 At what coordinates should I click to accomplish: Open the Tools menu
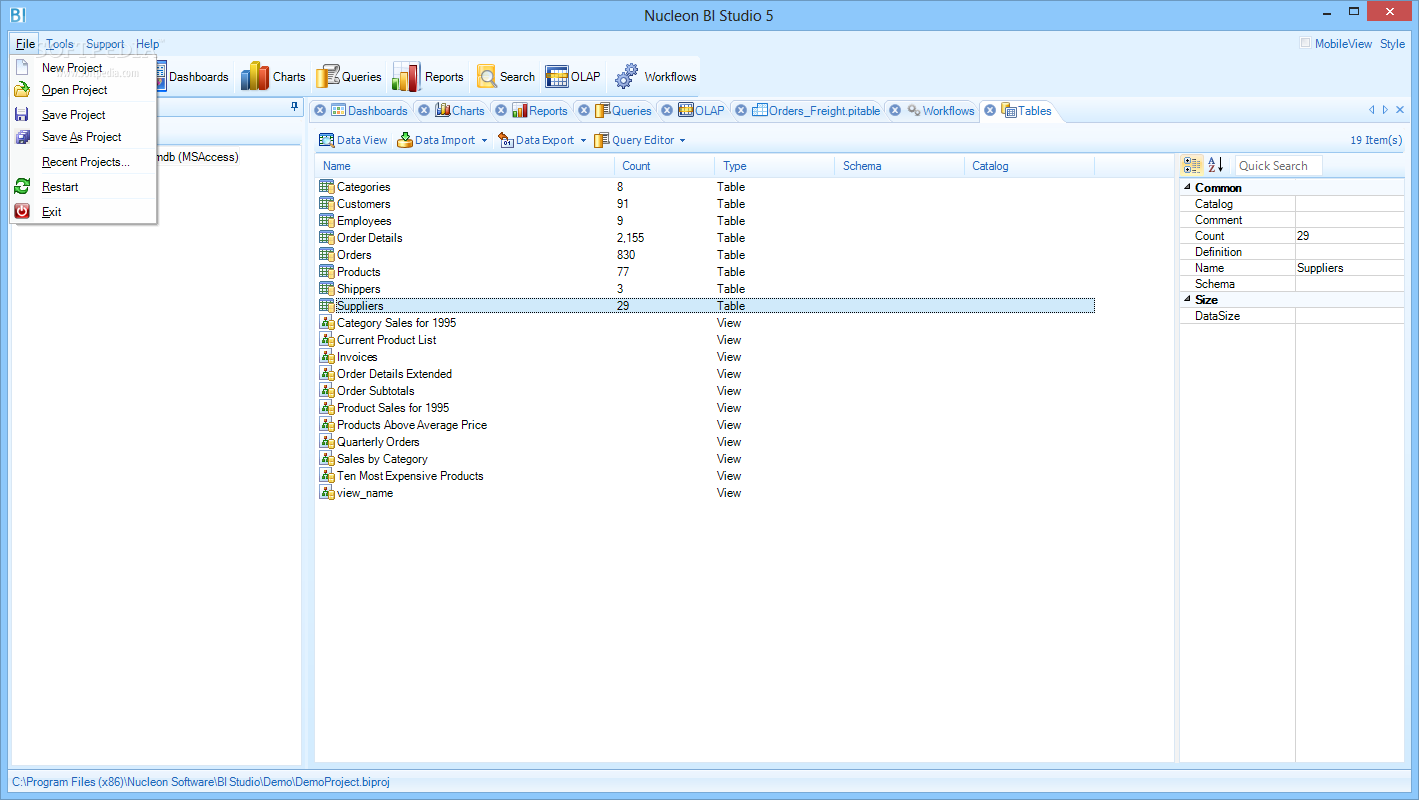tap(60, 44)
